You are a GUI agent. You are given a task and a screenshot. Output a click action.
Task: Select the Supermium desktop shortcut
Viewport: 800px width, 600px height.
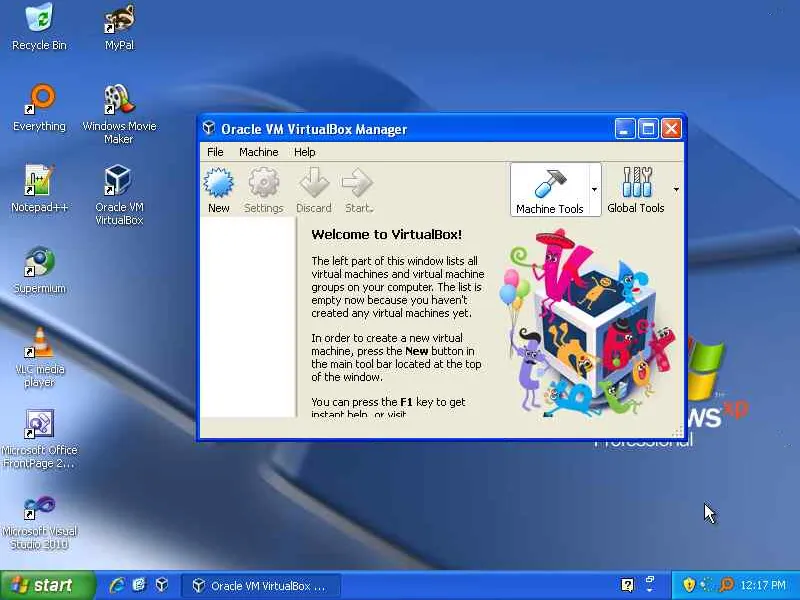tap(39, 270)
